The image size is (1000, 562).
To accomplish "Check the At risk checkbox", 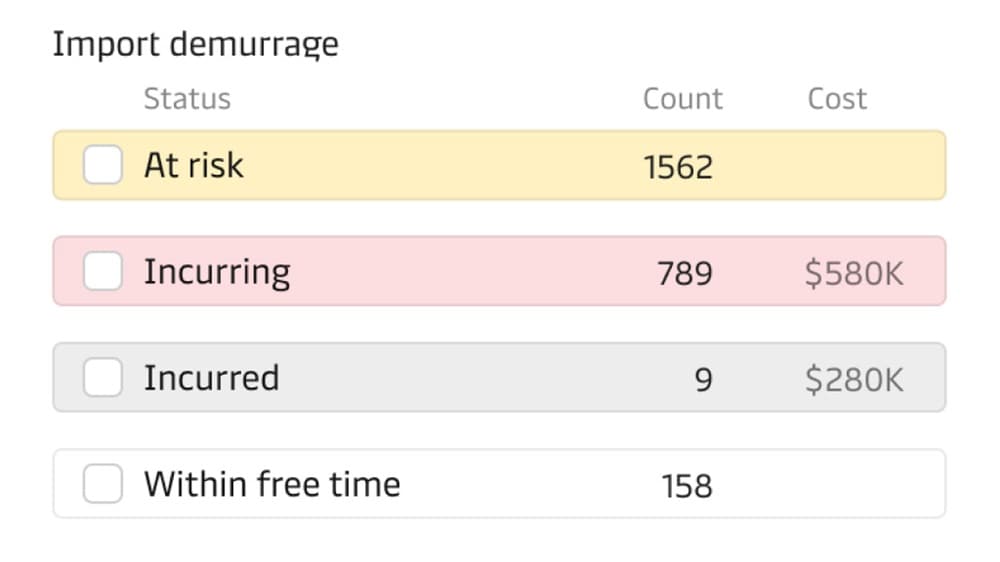I will [103, 165].
